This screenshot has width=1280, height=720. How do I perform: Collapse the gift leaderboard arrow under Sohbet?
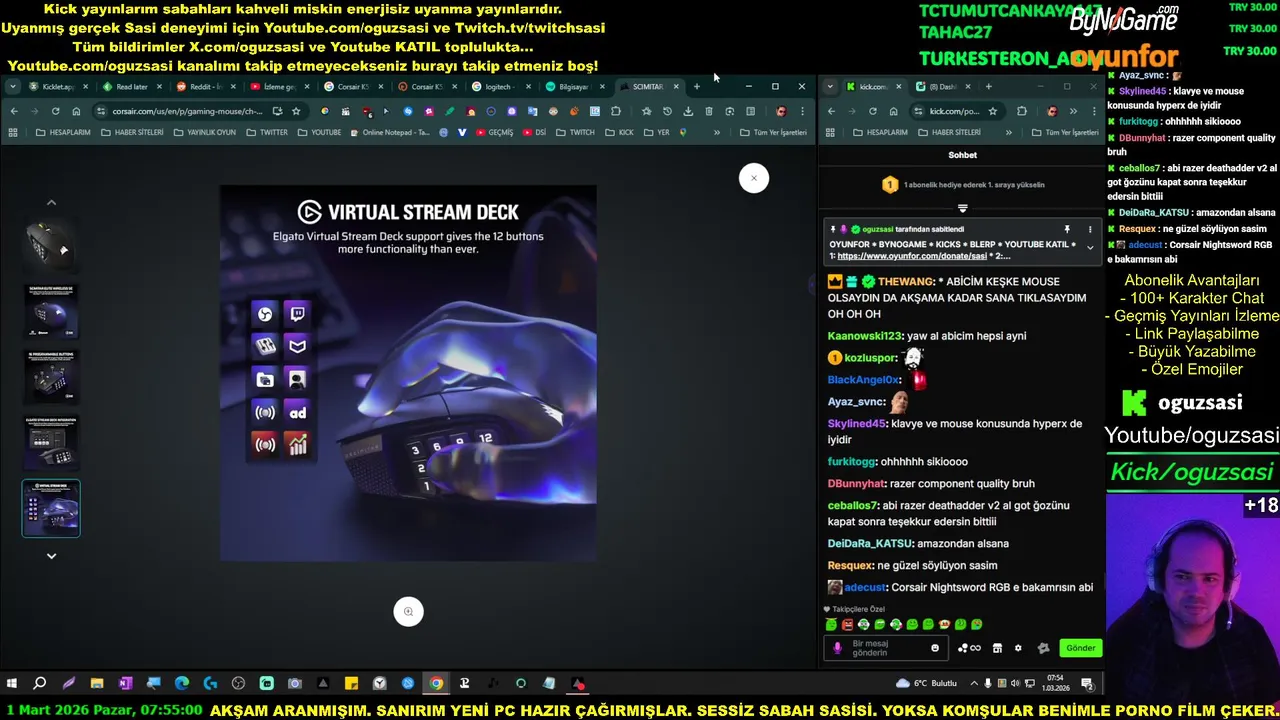coord(962,208)
